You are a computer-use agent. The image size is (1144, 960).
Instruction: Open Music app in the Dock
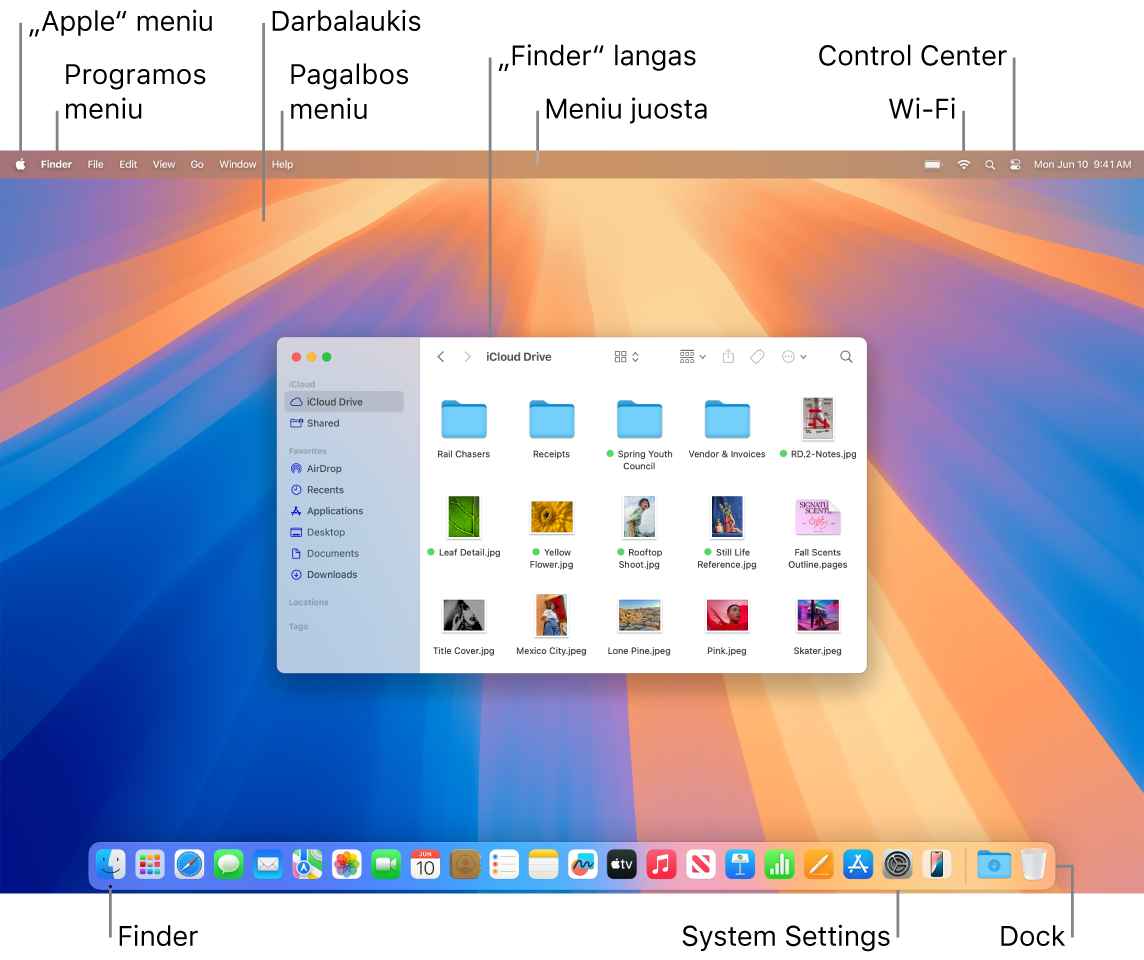662,865
